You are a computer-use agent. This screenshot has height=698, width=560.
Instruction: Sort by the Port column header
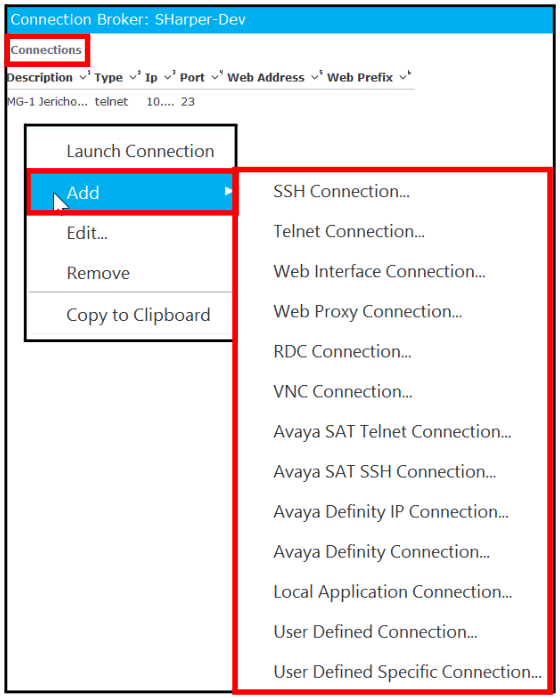point(192,77)
